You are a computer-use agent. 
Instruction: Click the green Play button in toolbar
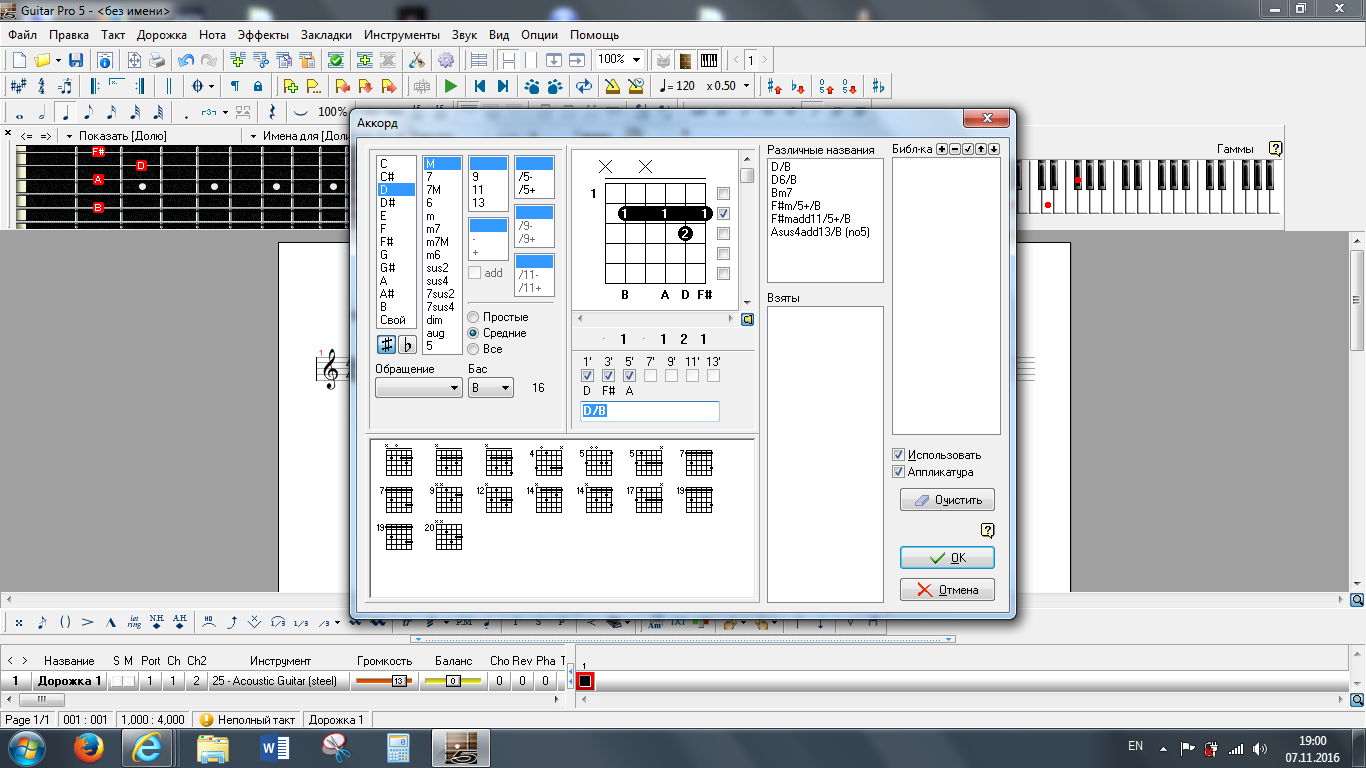point(451,86)
